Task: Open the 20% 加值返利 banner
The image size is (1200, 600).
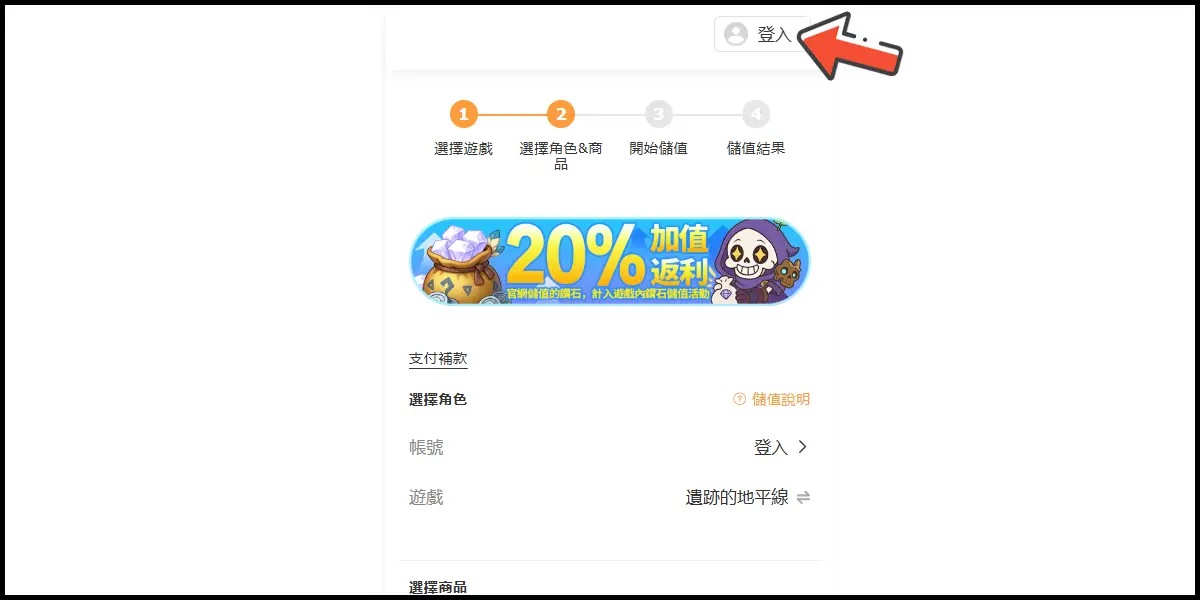Action: pos(610,261)
